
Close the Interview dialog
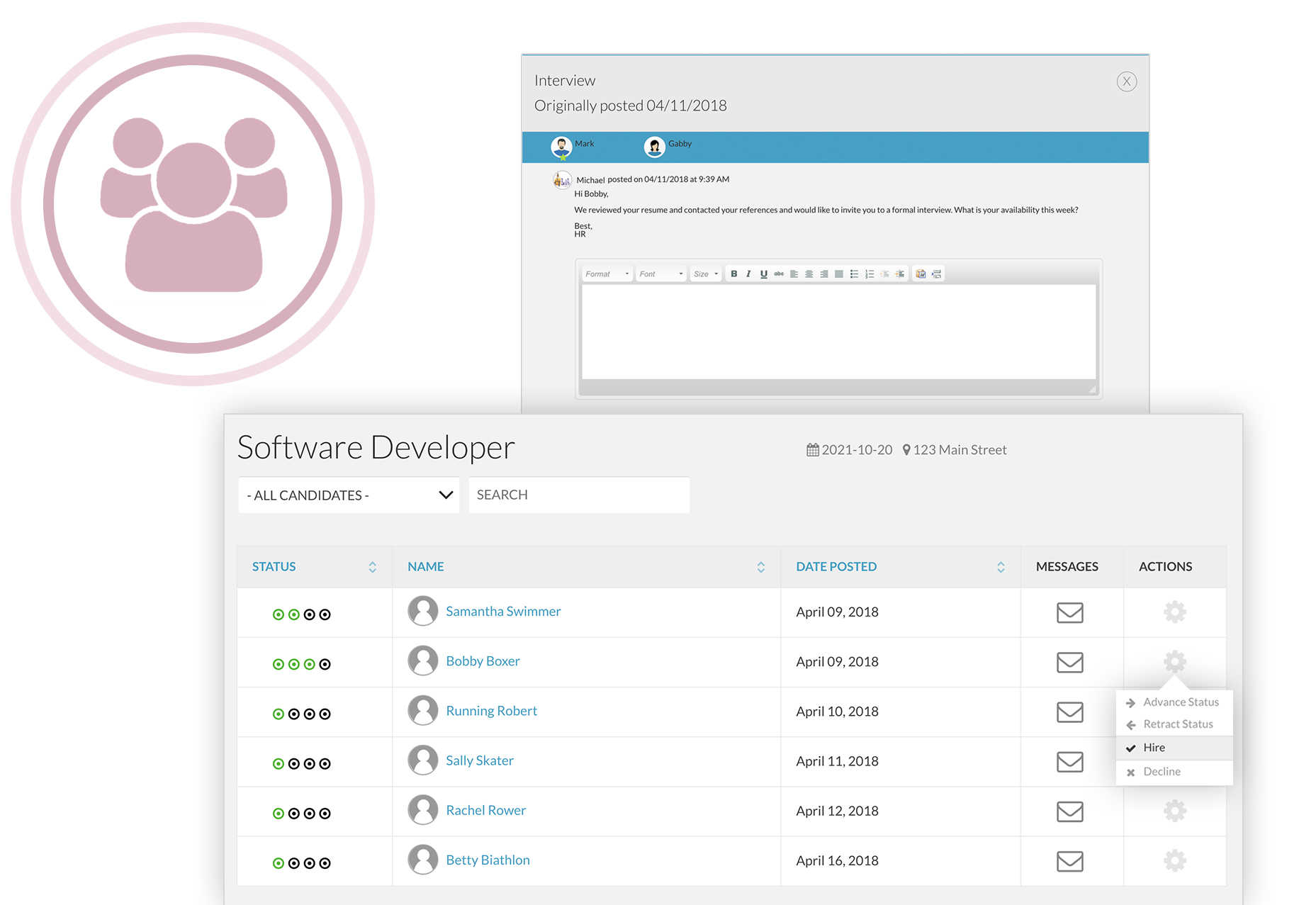click(1126, 81)
